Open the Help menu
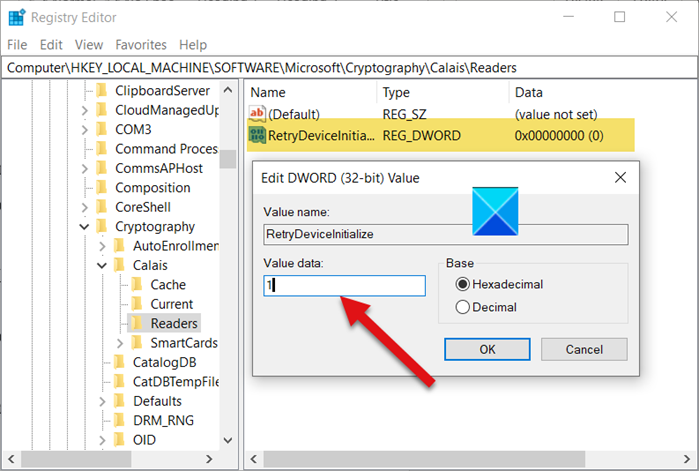699x471 pixels. [x=193, y=45]
